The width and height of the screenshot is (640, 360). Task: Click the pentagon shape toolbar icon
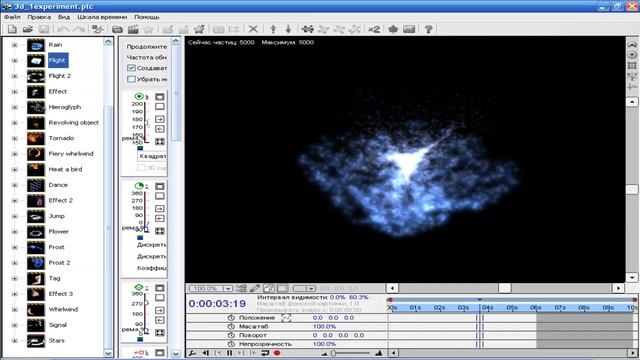pos(393,29)
